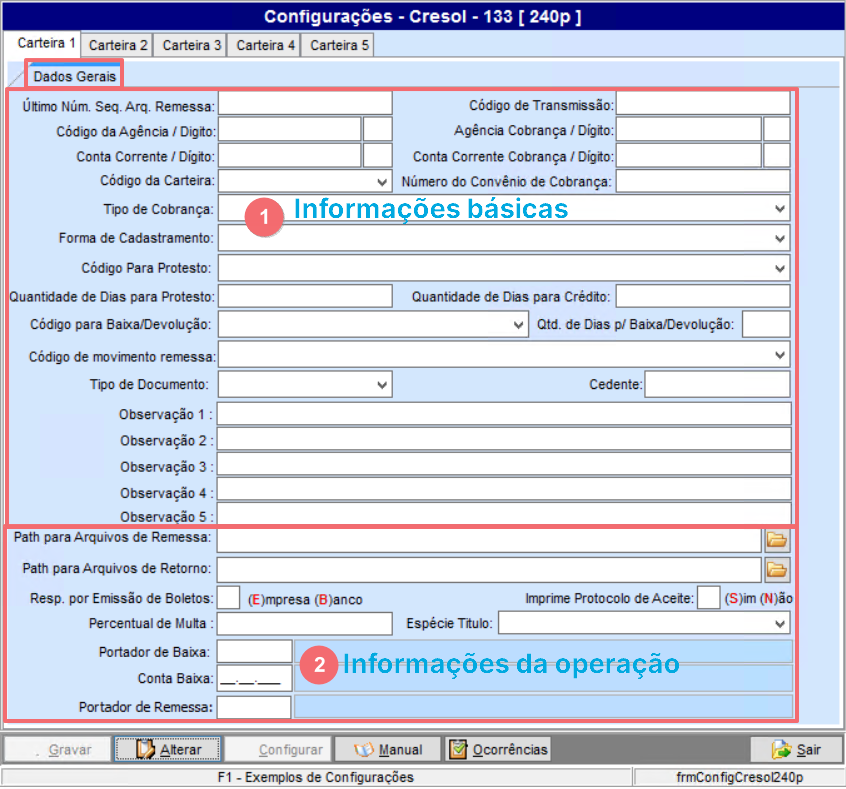Click Resp. por Emissão de Boletos box

click(228, 598)
